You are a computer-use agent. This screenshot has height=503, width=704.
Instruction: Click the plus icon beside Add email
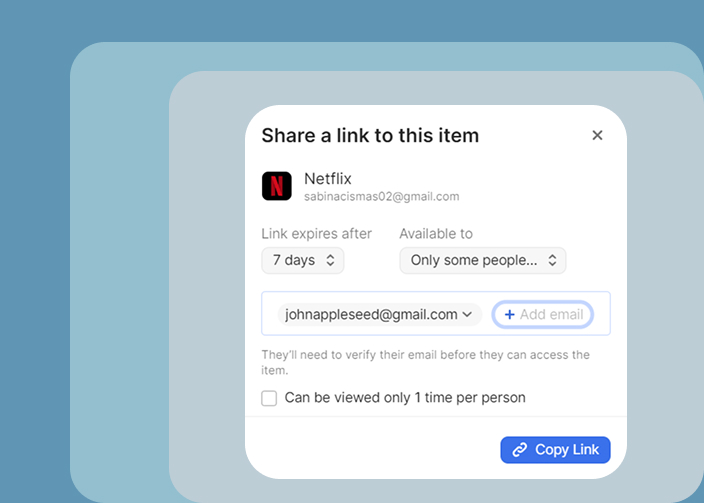[509, 315]
